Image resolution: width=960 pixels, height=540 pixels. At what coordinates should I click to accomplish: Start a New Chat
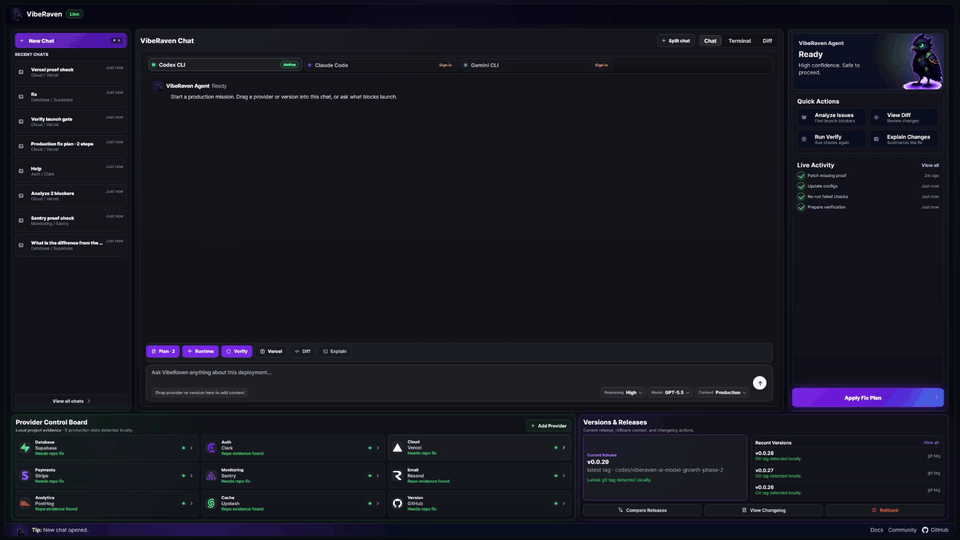71,40
